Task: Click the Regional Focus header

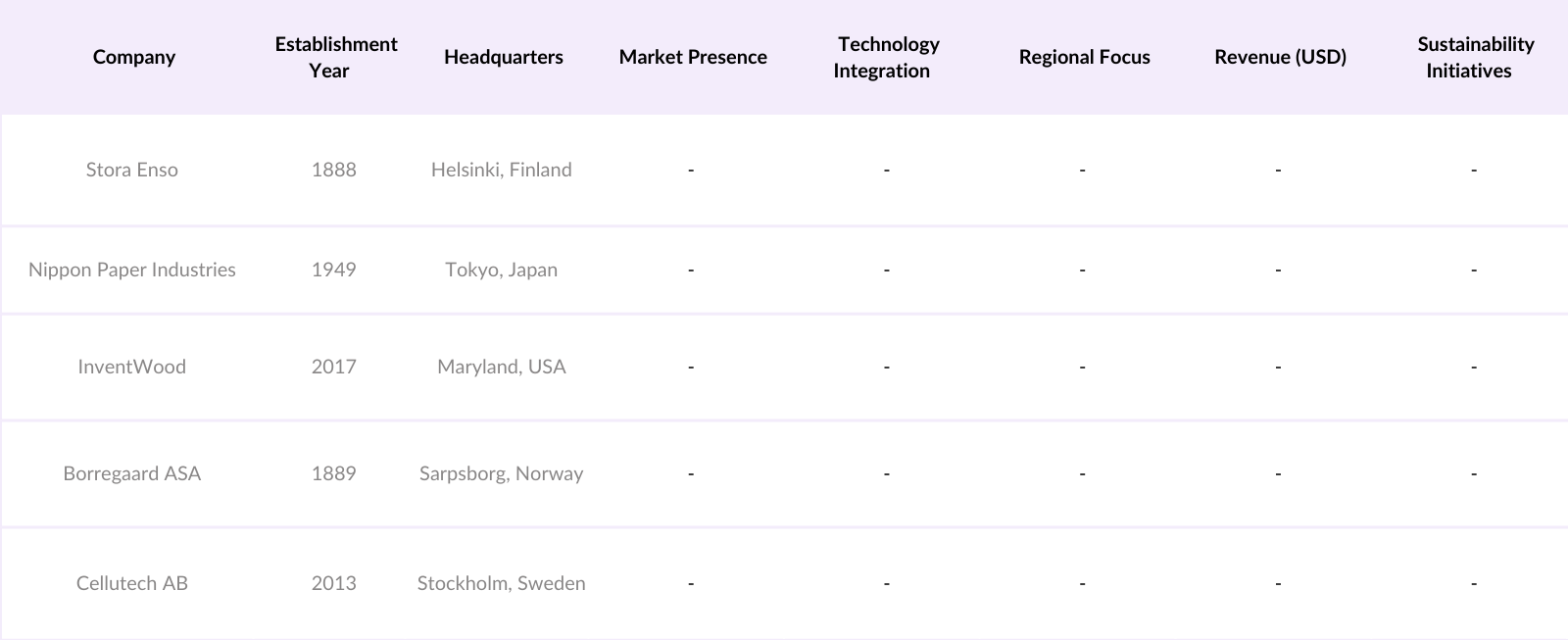Action: pos(1084,57)
